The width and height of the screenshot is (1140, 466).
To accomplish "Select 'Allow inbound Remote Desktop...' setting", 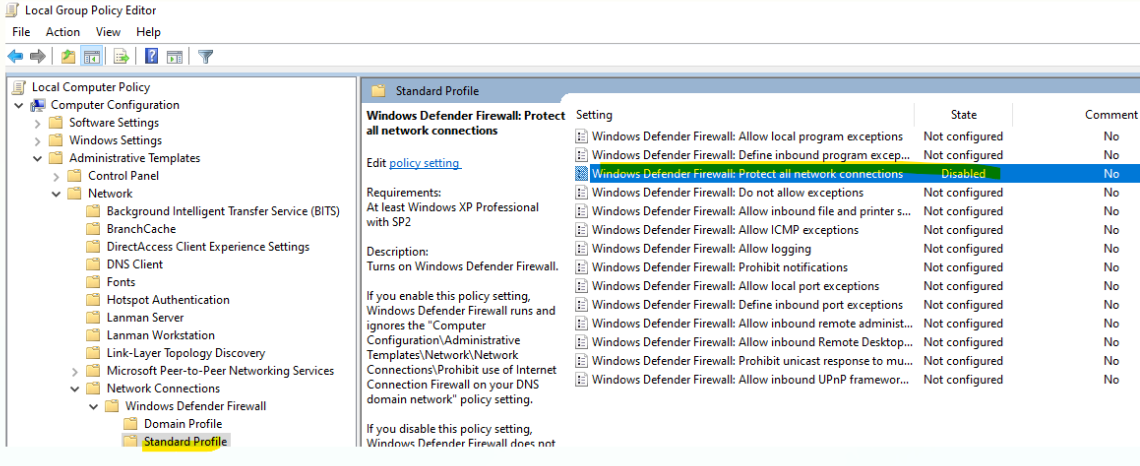I will (x=752, y=342).
